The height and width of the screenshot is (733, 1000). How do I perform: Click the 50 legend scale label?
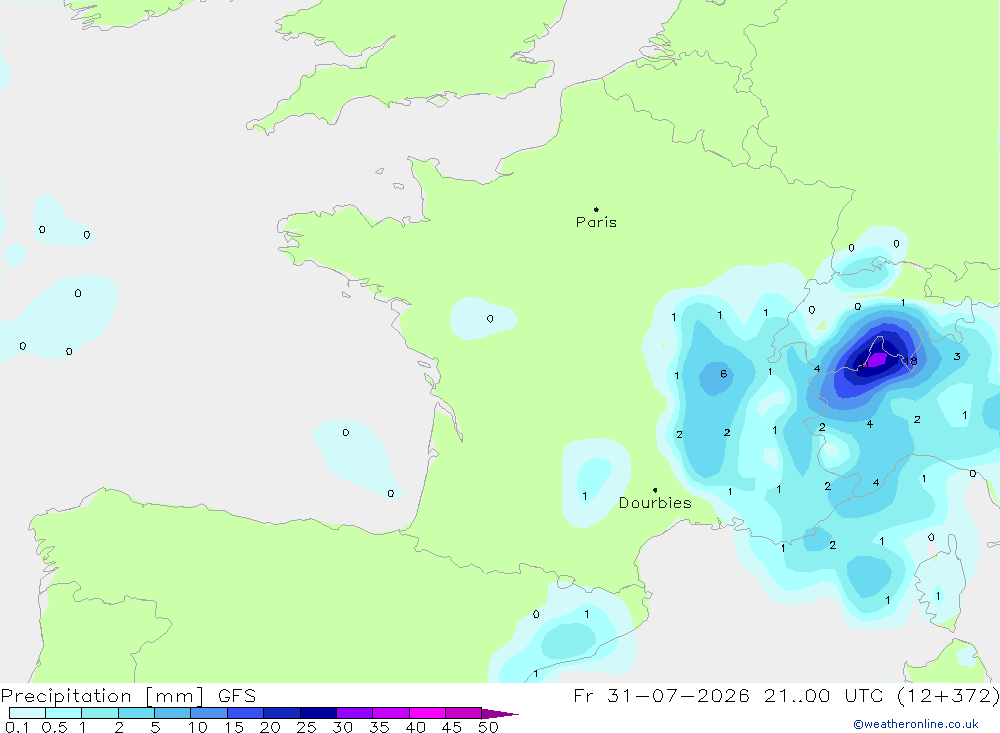click(488, 727)
